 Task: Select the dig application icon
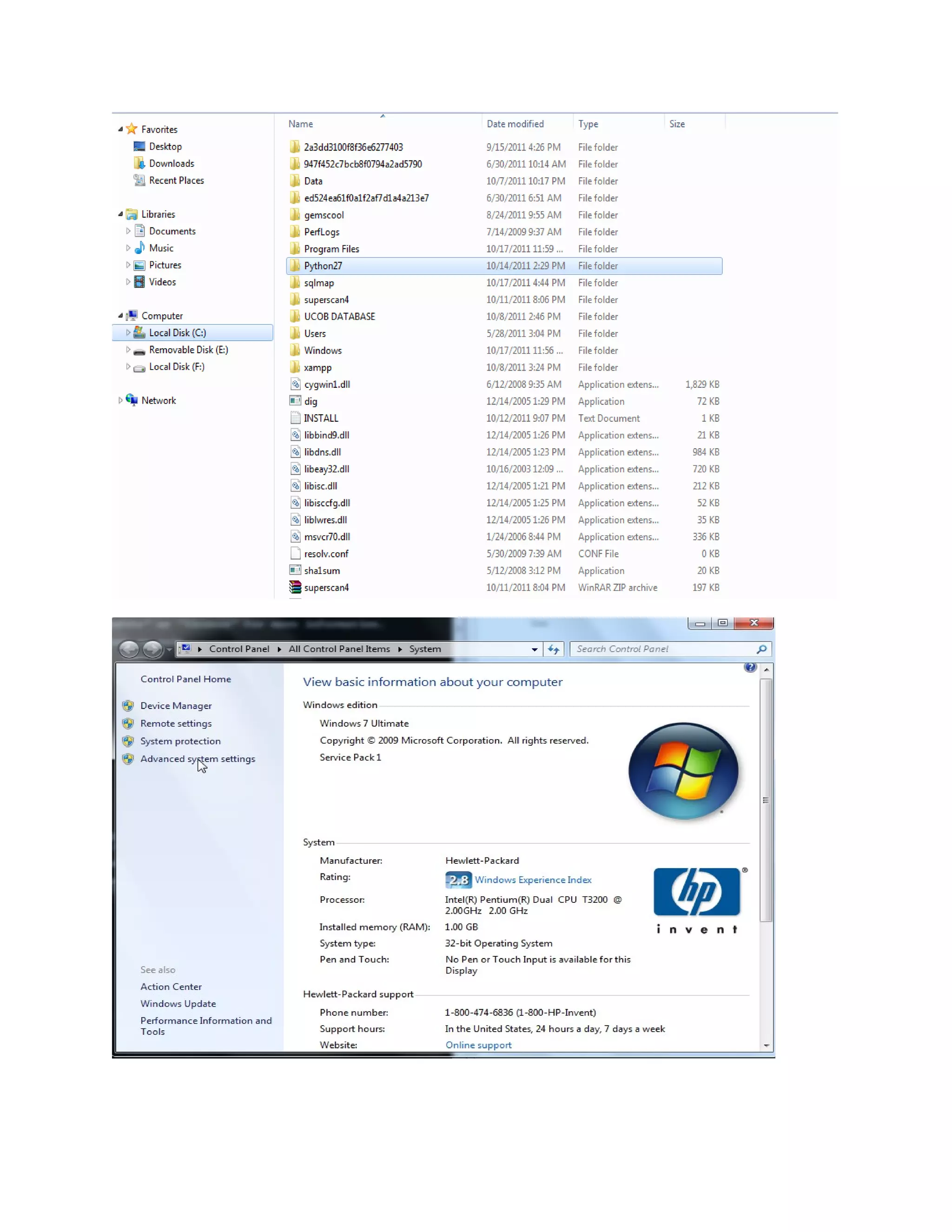point(294,401)
